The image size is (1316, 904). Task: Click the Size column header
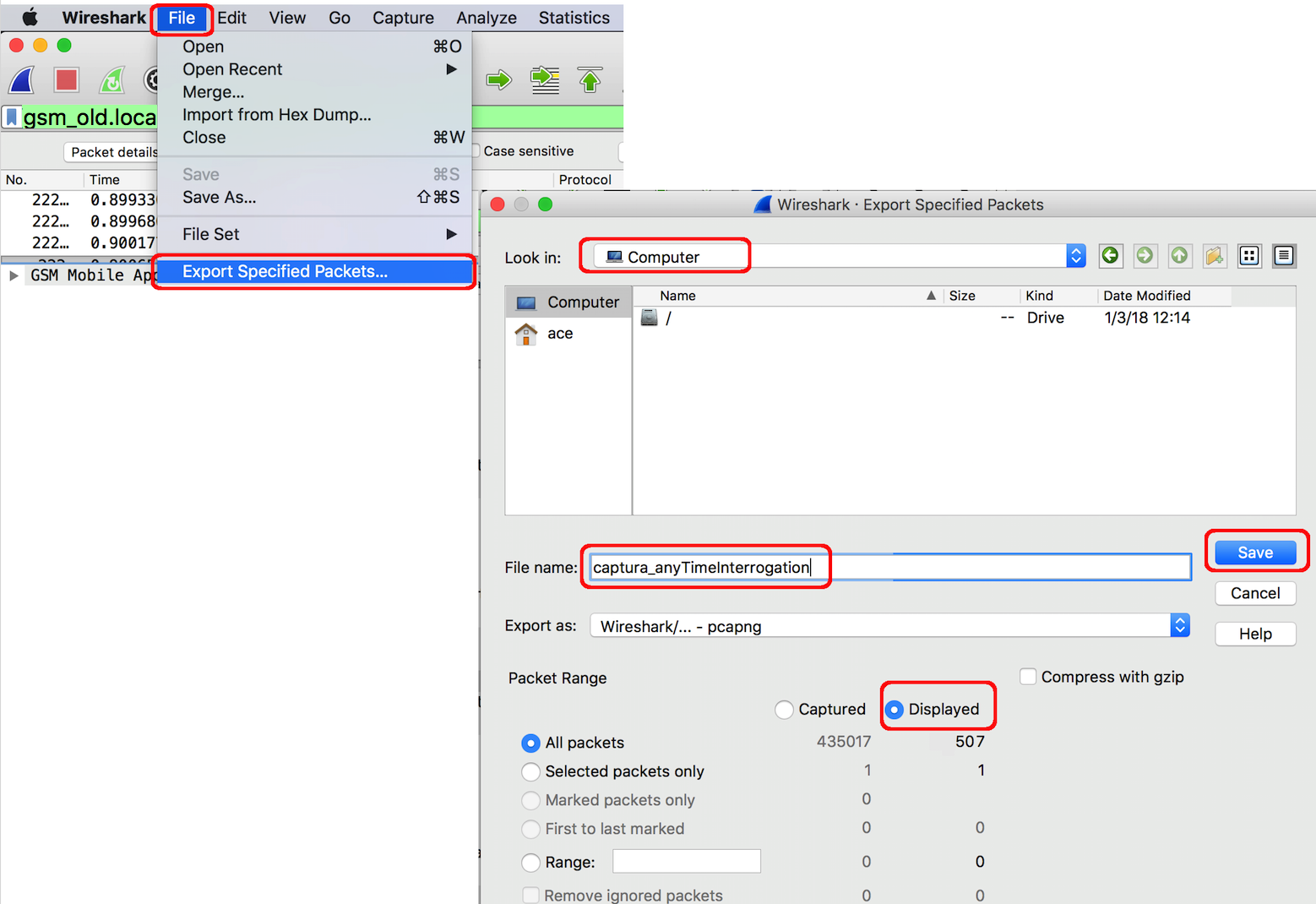pos(980,296)
